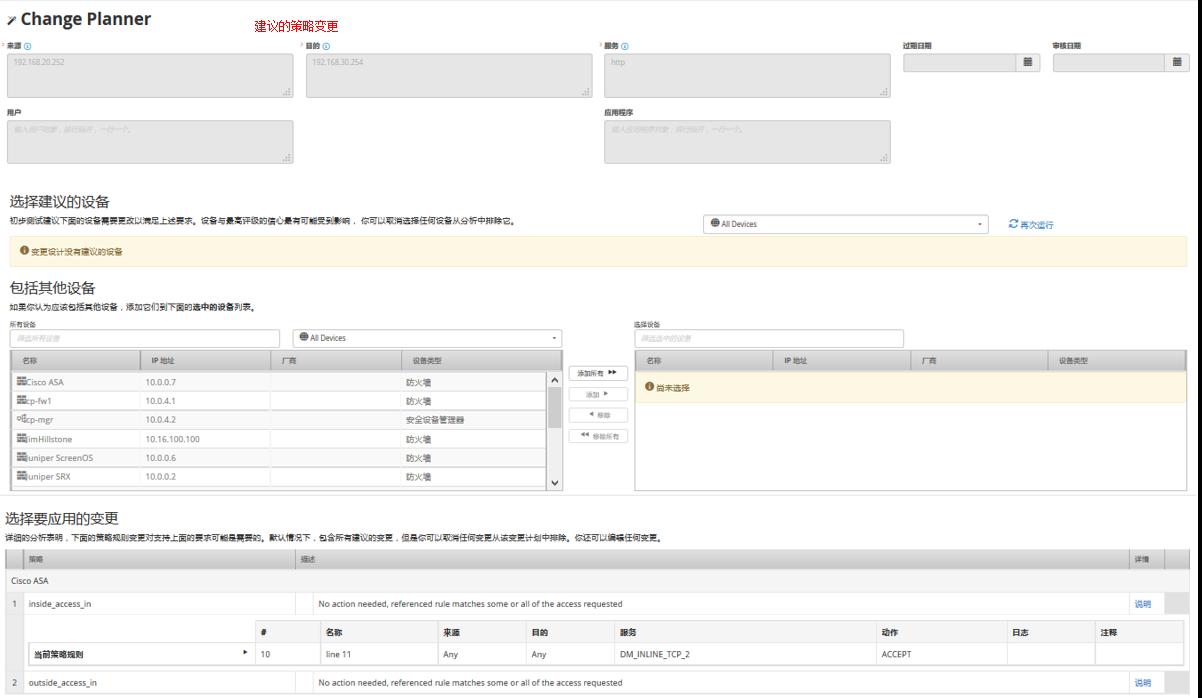Open All Devices filter above device list
This screenshot has width=1202, height=698.
(427, 338)
